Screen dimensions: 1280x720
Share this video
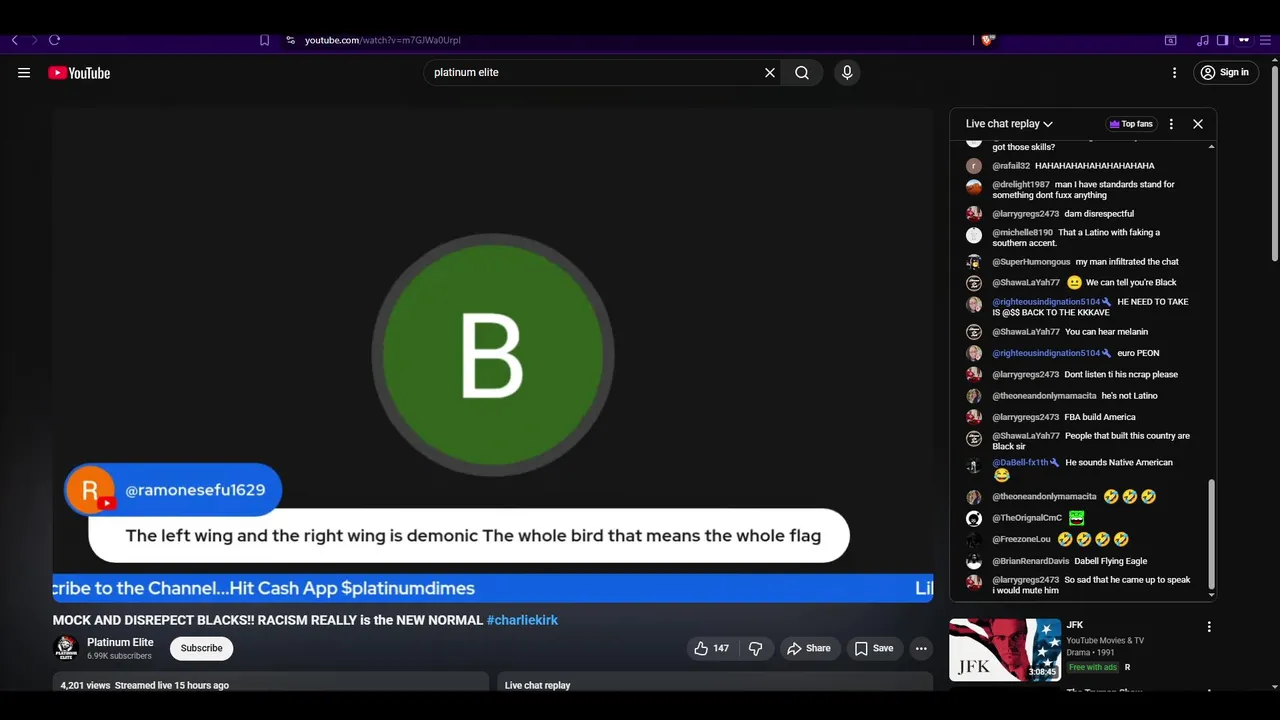[808, 648]
